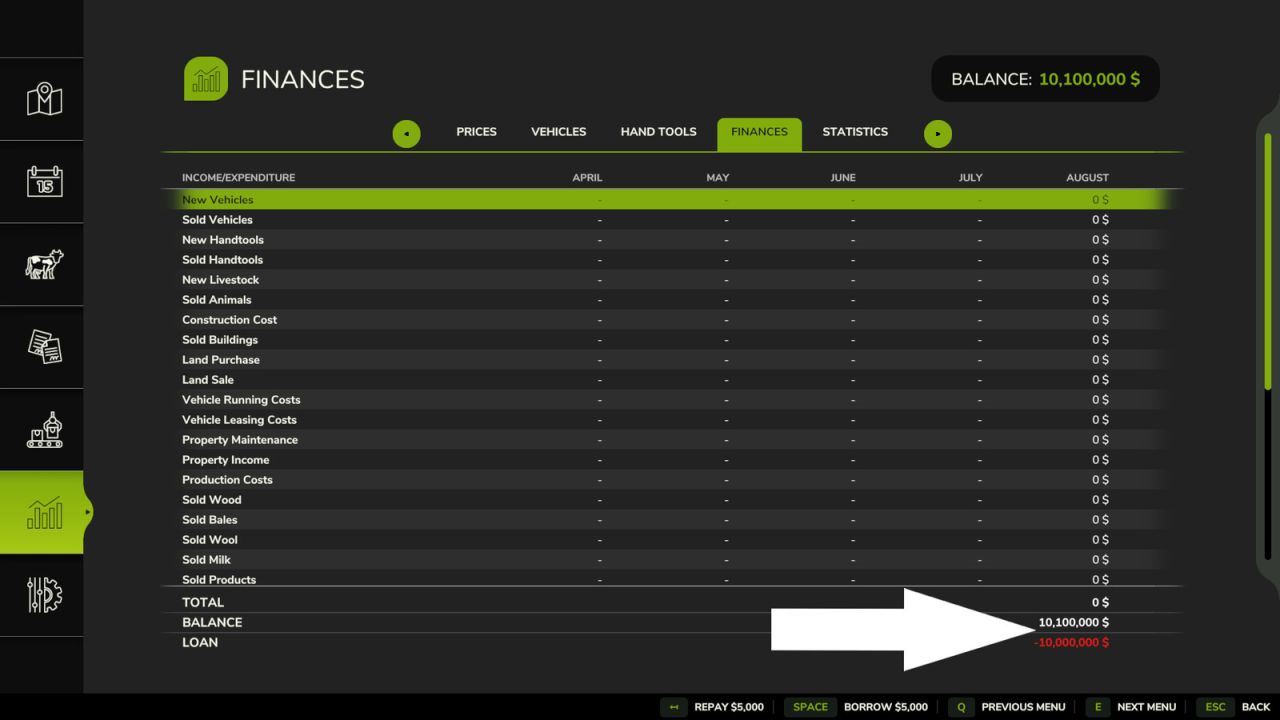Image resolution: width=1280 pixels, height=720 pixels.
Task: Switch to the Vehicles tab
Action: click(x=558, y=132)
